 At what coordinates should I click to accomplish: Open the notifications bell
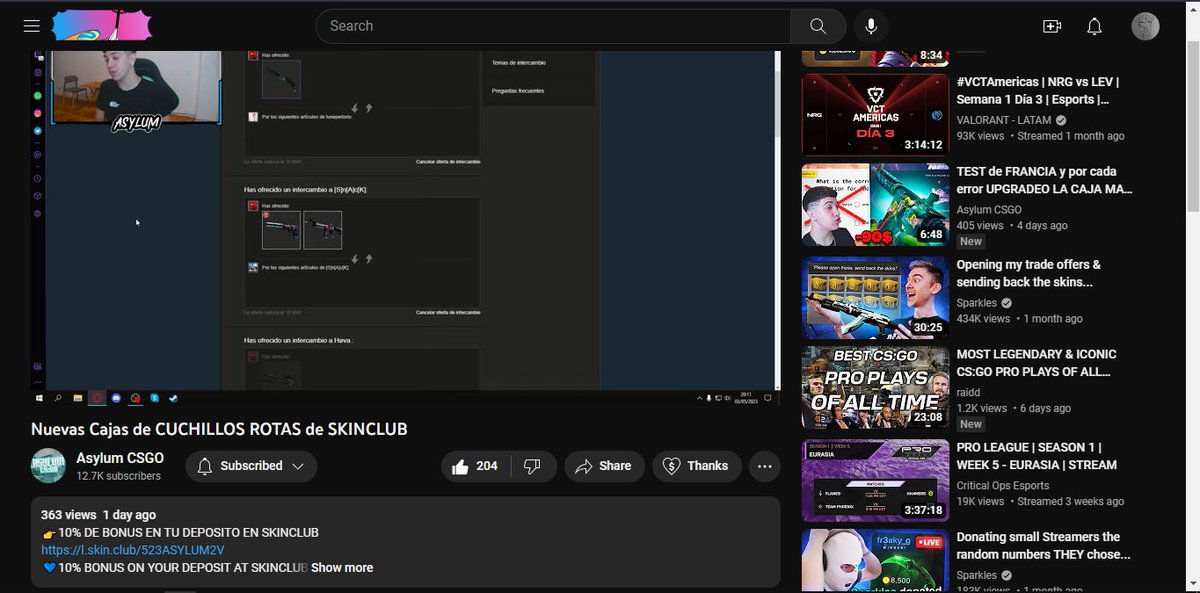[x=1094, y=26]
